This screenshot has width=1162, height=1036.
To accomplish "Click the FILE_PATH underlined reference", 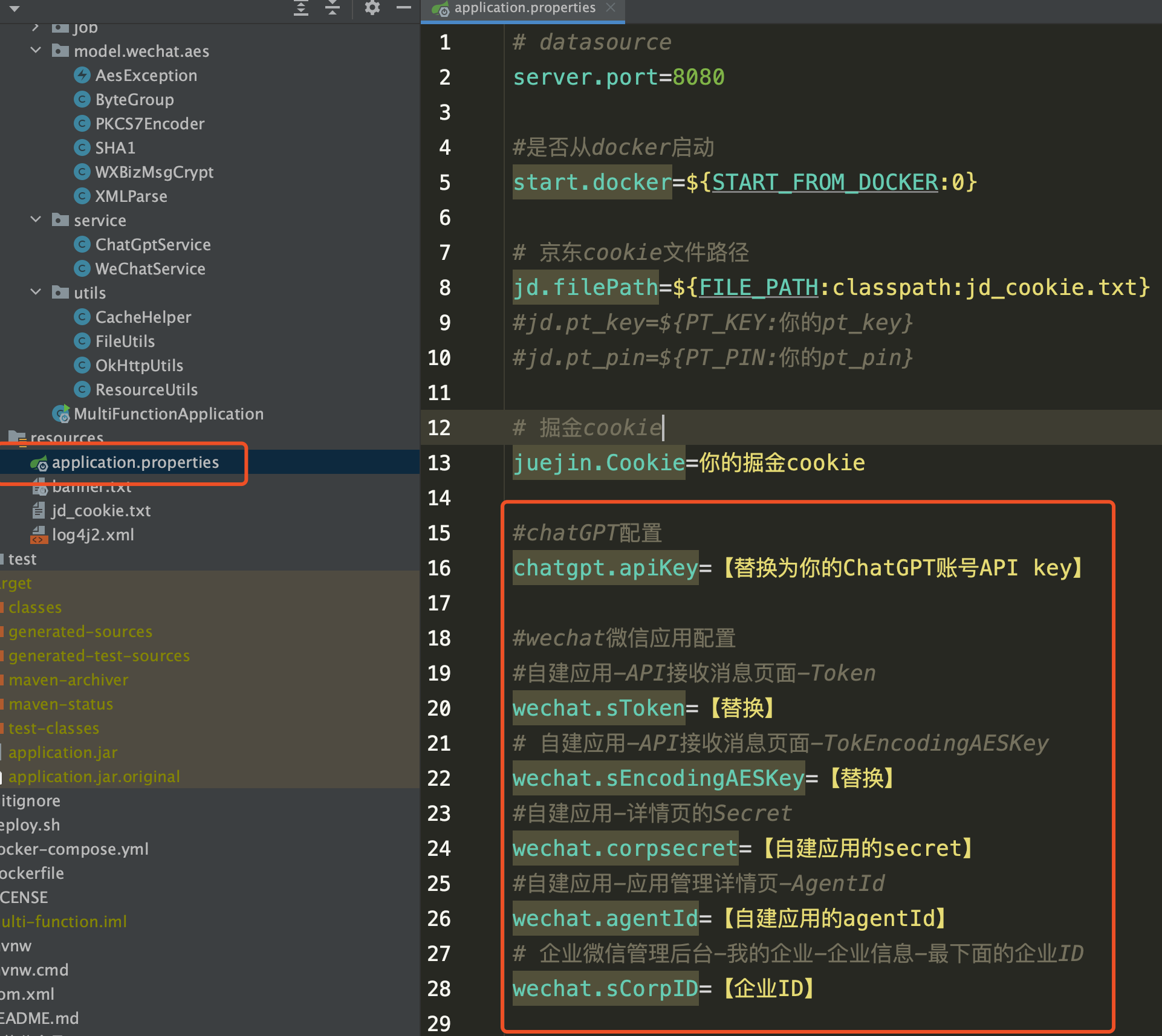I will (x=758, y=287).
